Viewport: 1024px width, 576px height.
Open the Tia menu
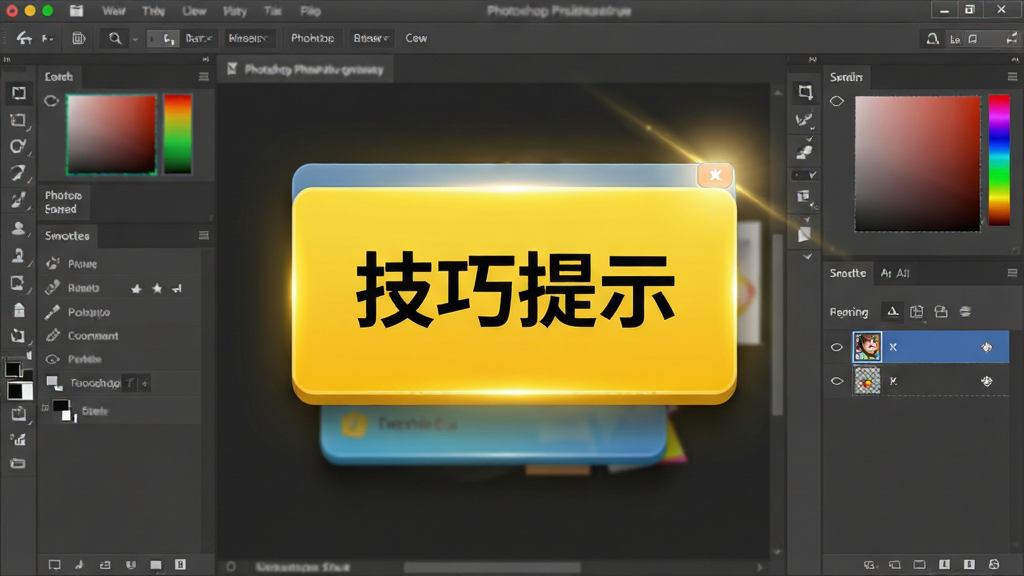click(x=272, y=11)
